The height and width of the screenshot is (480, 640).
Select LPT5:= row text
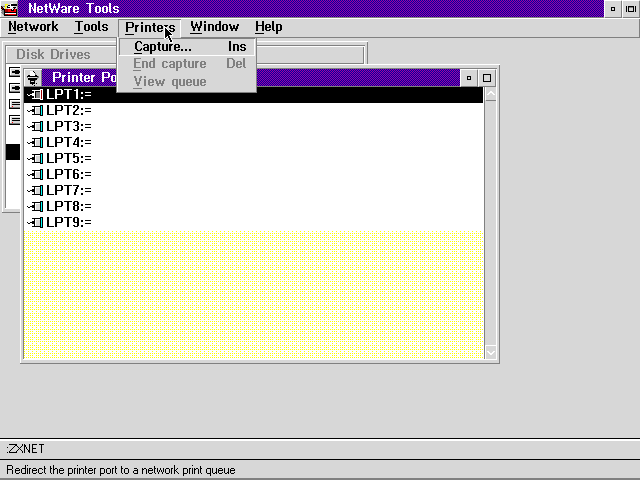(69, 158)
